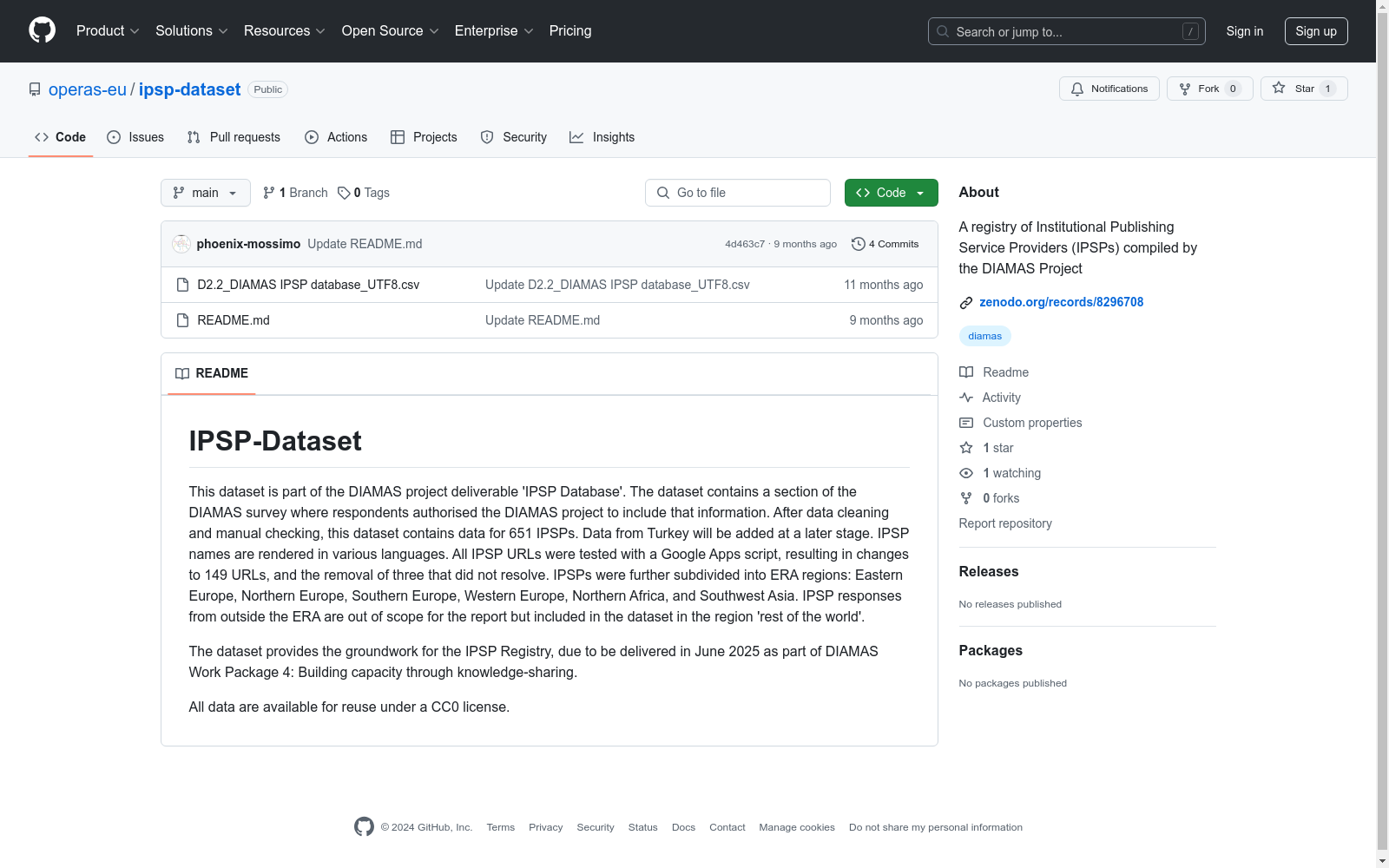Open the footer Terms link

click(501, 827)
